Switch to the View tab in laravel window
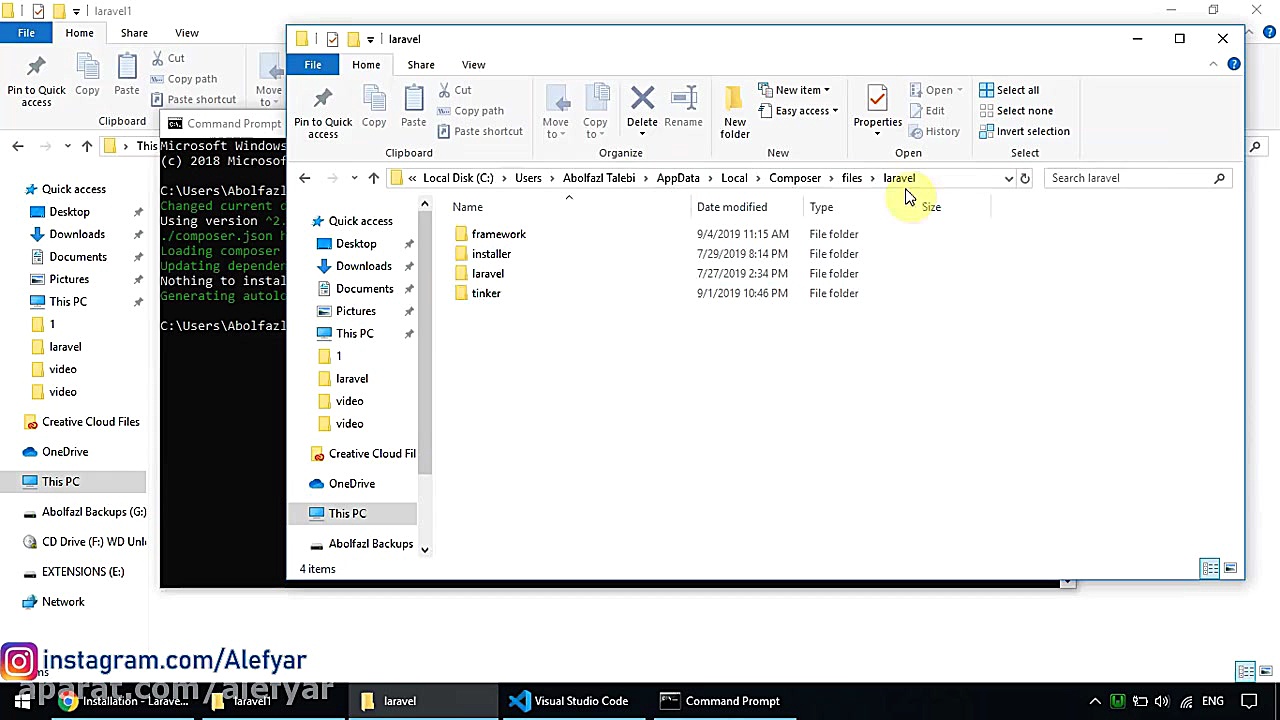Screen dimensions: 1280x720 click(x=474, y=64)
